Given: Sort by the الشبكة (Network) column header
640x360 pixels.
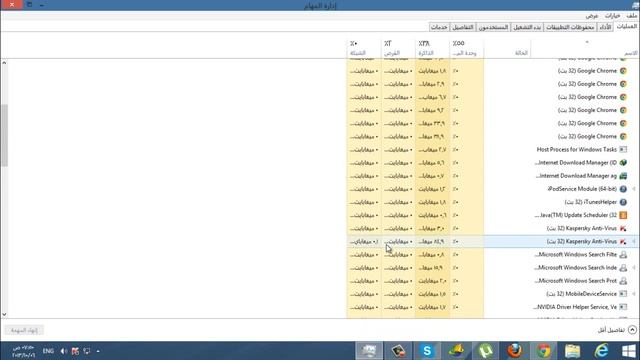Looking at the screenshot, I should coord(364,48).
